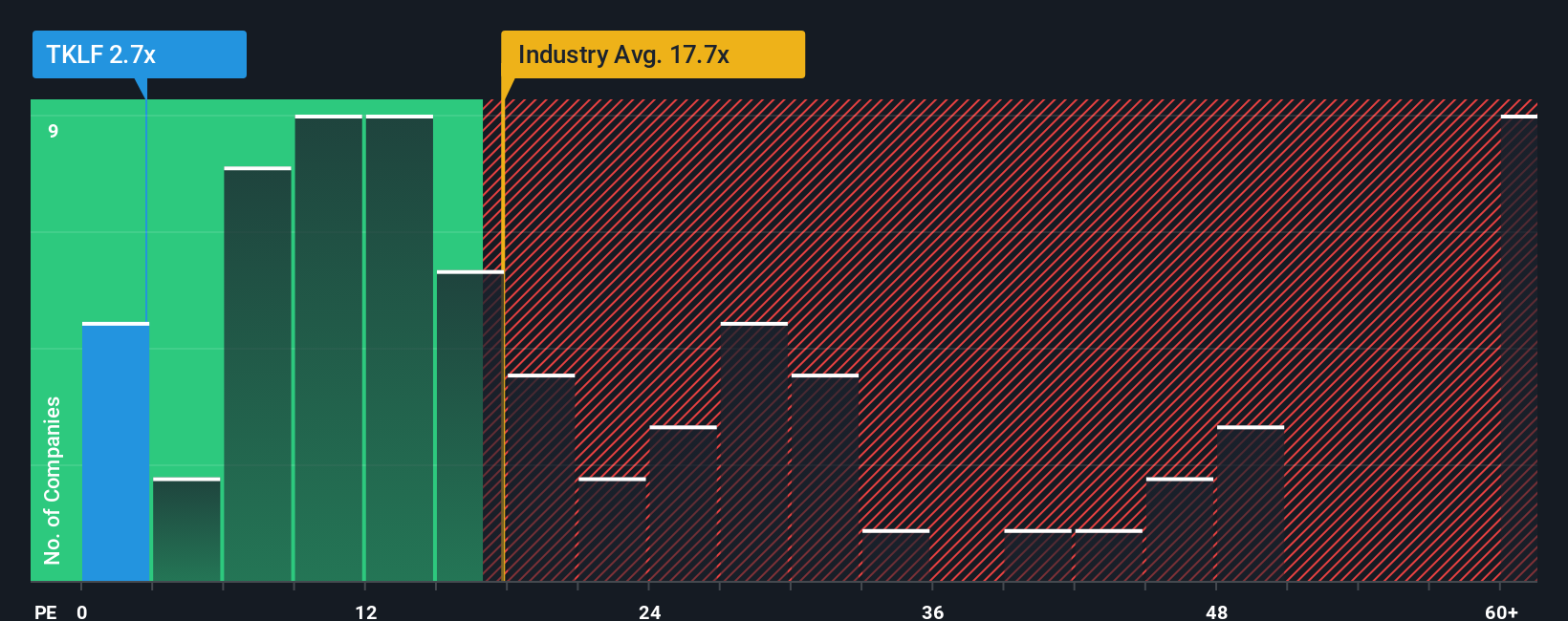
Task: Click the TKLF 2.7x label
Action: 140,54
